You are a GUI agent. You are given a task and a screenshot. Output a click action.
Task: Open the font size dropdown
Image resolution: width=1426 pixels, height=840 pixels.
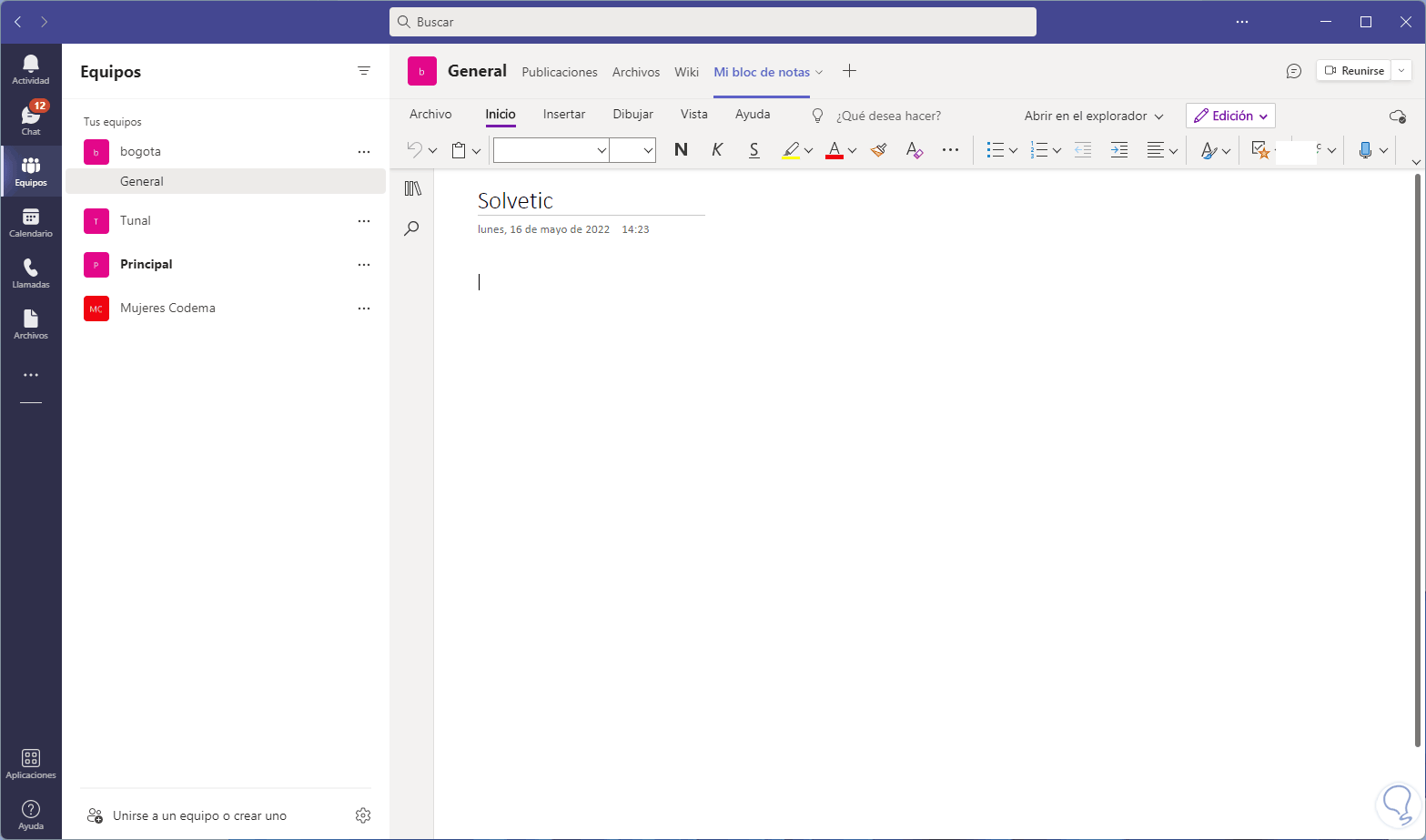point(648,150)
